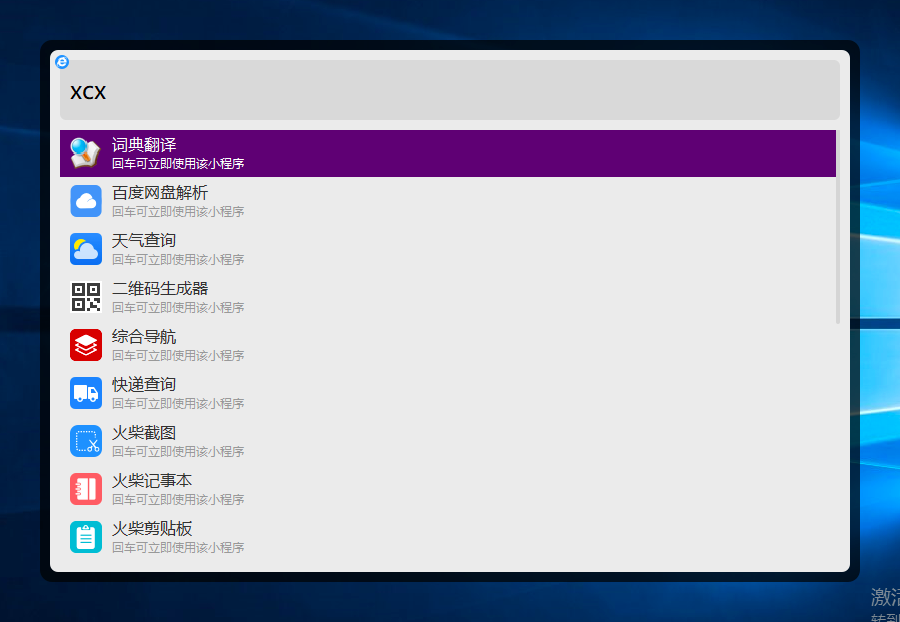Click the 火柴剪贴板 clipboard icon
Screen dimensions: 900x622
click(x=86, y=537)
